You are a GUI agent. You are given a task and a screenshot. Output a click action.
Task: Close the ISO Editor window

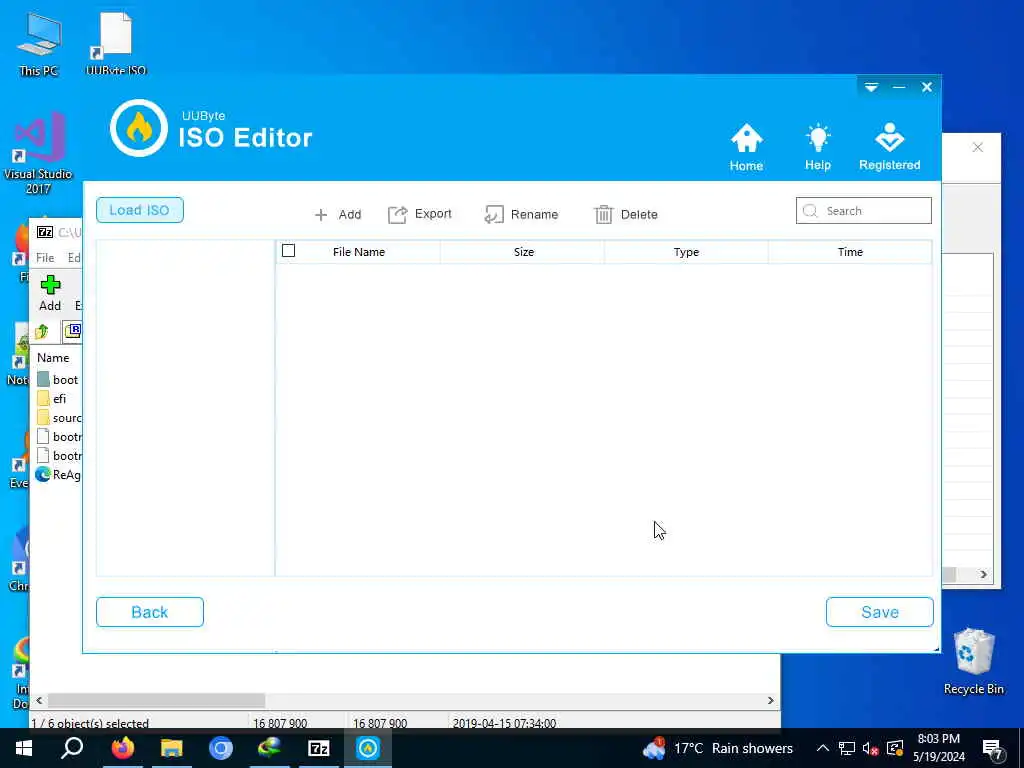(927, 87)
